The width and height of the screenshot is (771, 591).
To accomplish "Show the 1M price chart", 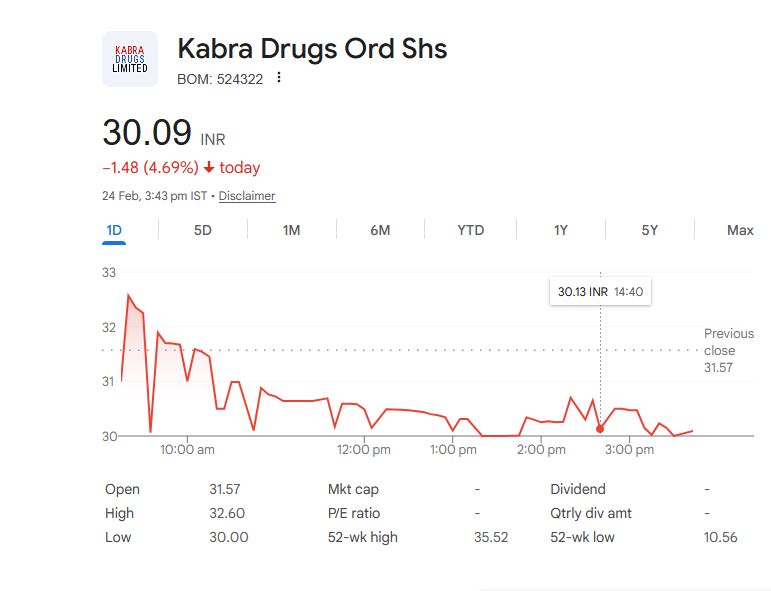I will (291, 230).
